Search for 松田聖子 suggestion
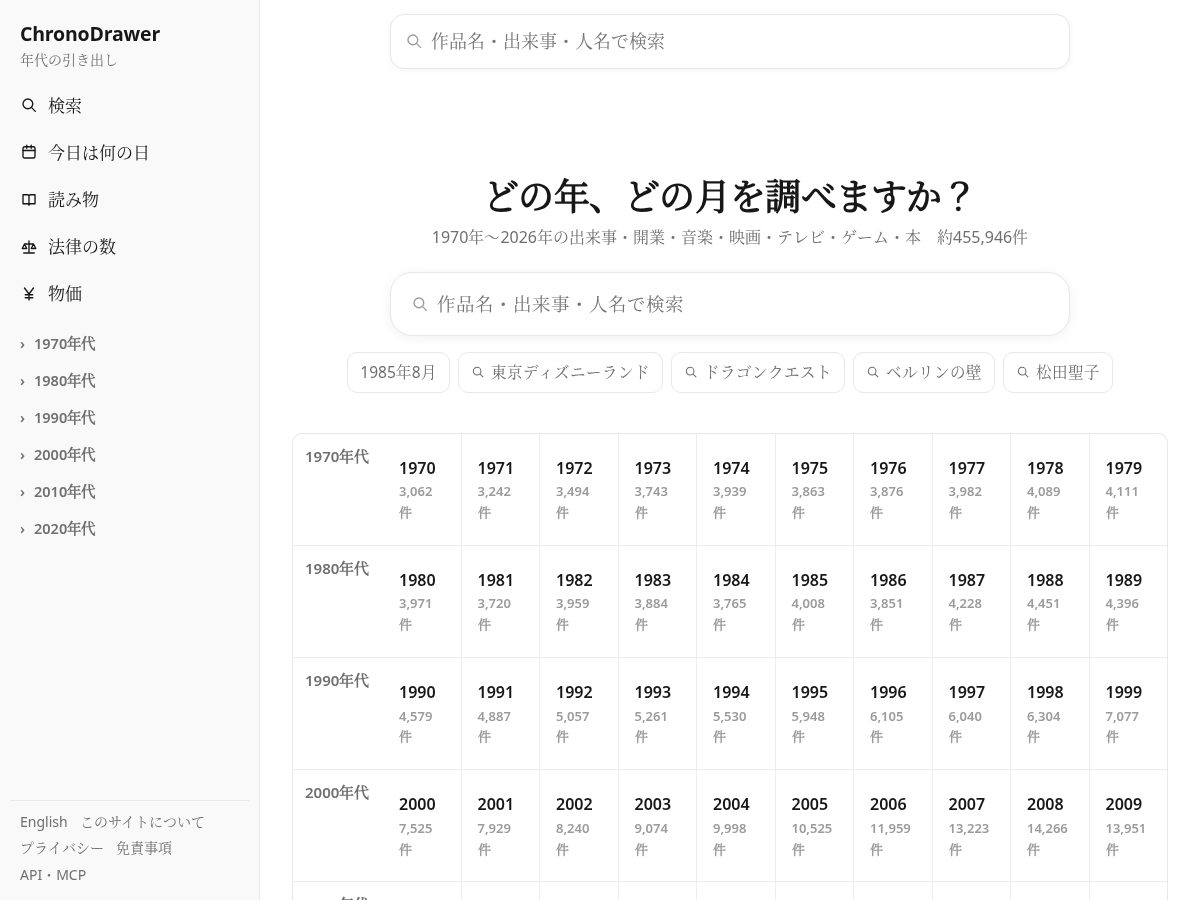 [1058, 372]
